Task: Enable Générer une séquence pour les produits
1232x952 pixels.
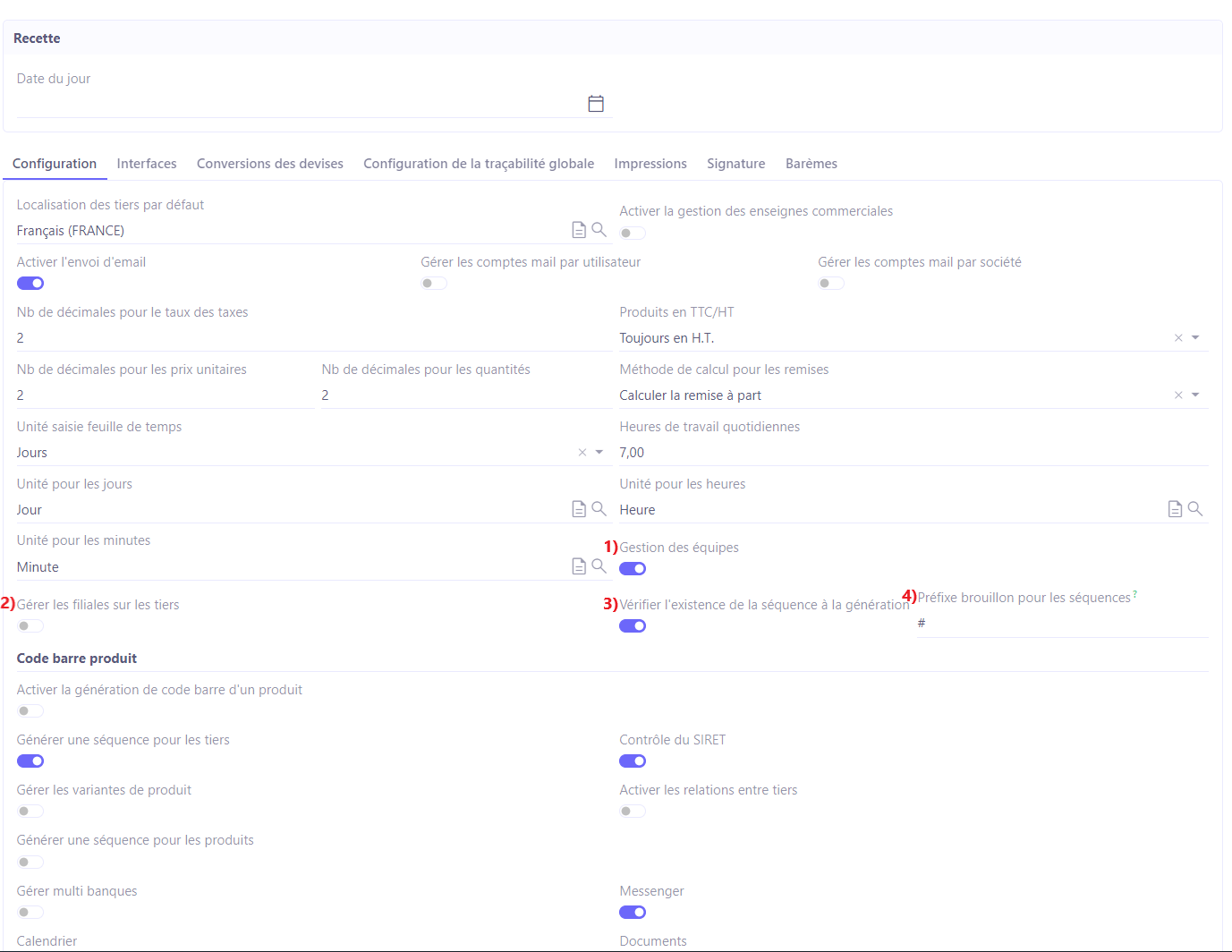Action: tap(30, 863)
